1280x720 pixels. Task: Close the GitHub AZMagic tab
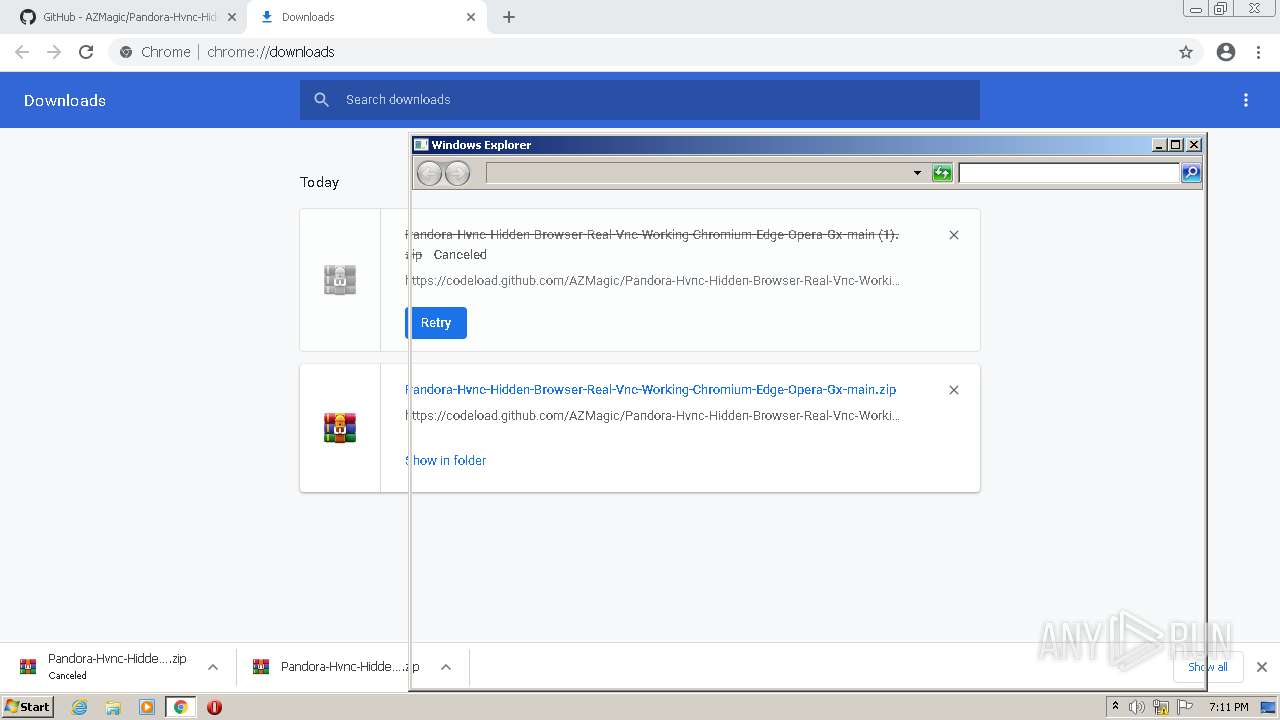point(232,17)
